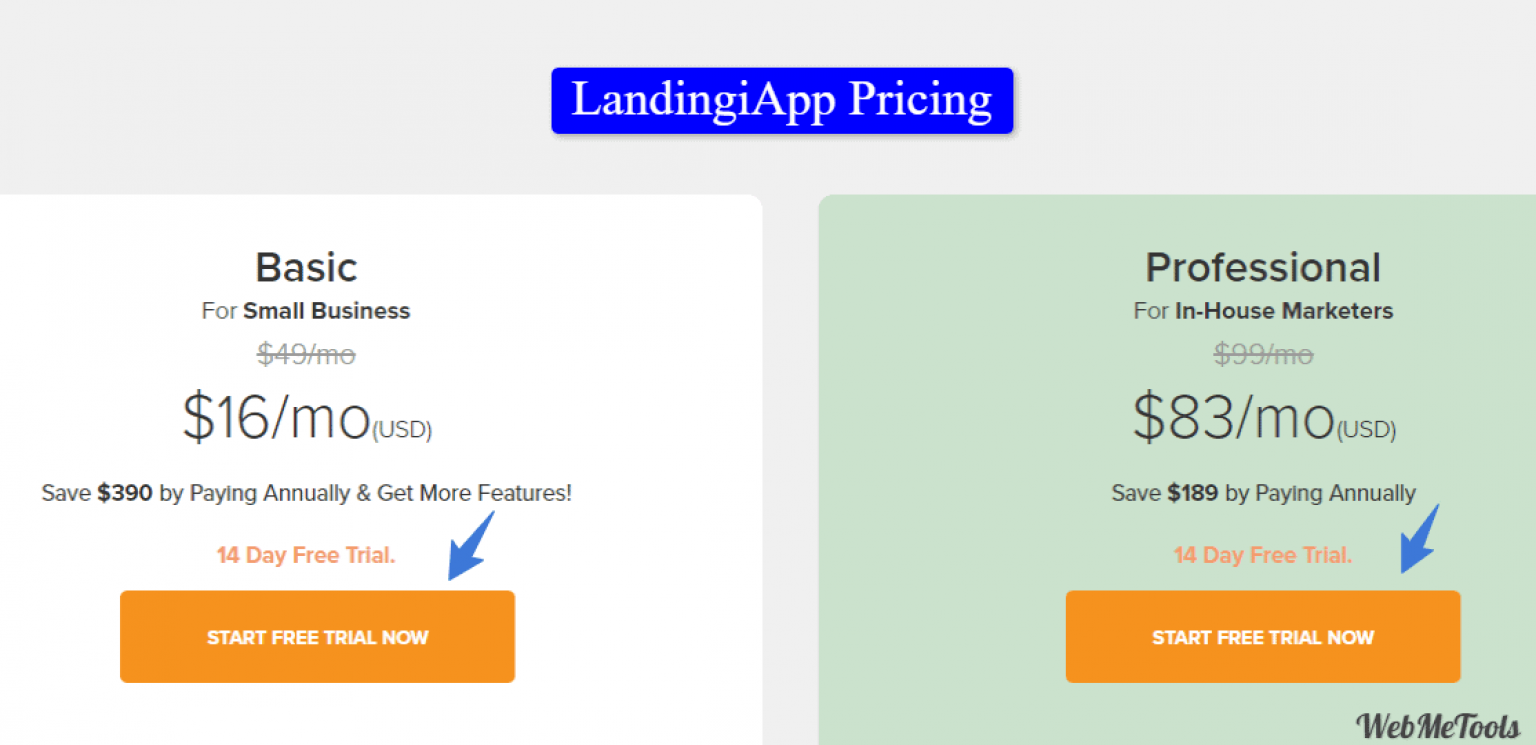Screen dimensions: 1536x745
Task: Click the Professional plan heading
Action: (1263, 267)
